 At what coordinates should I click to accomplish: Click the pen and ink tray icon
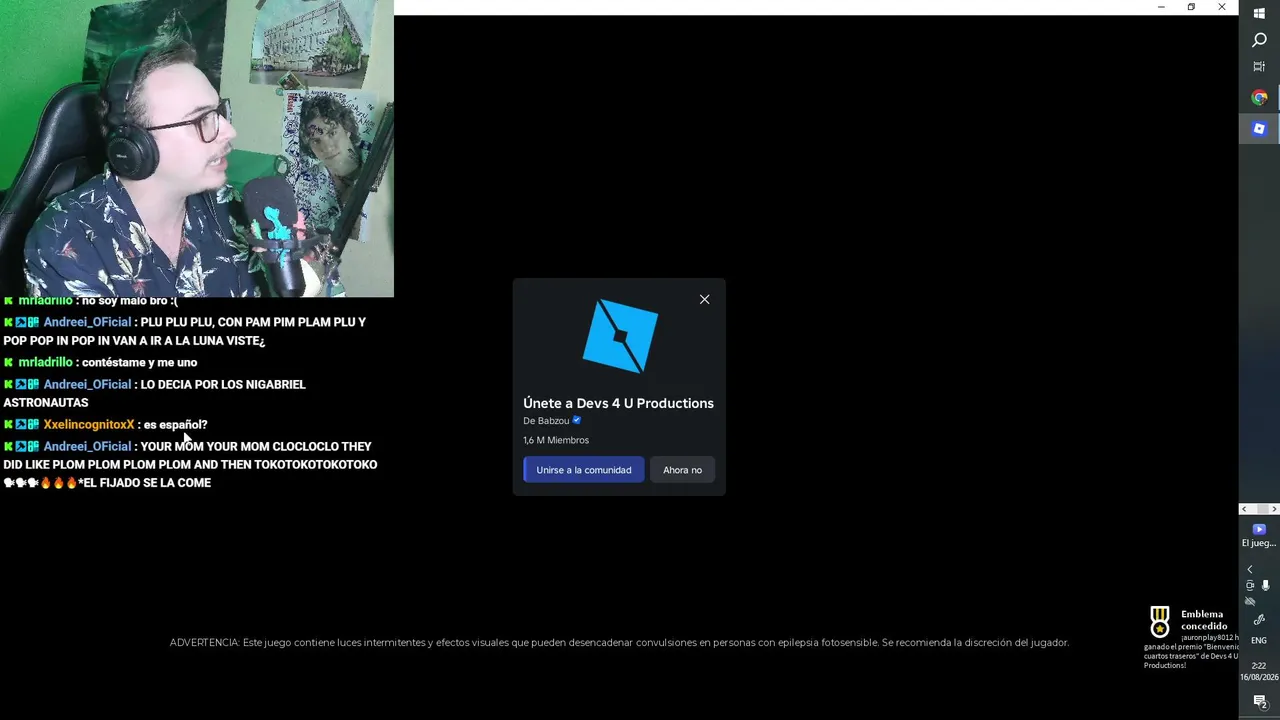coord(1259,620)
